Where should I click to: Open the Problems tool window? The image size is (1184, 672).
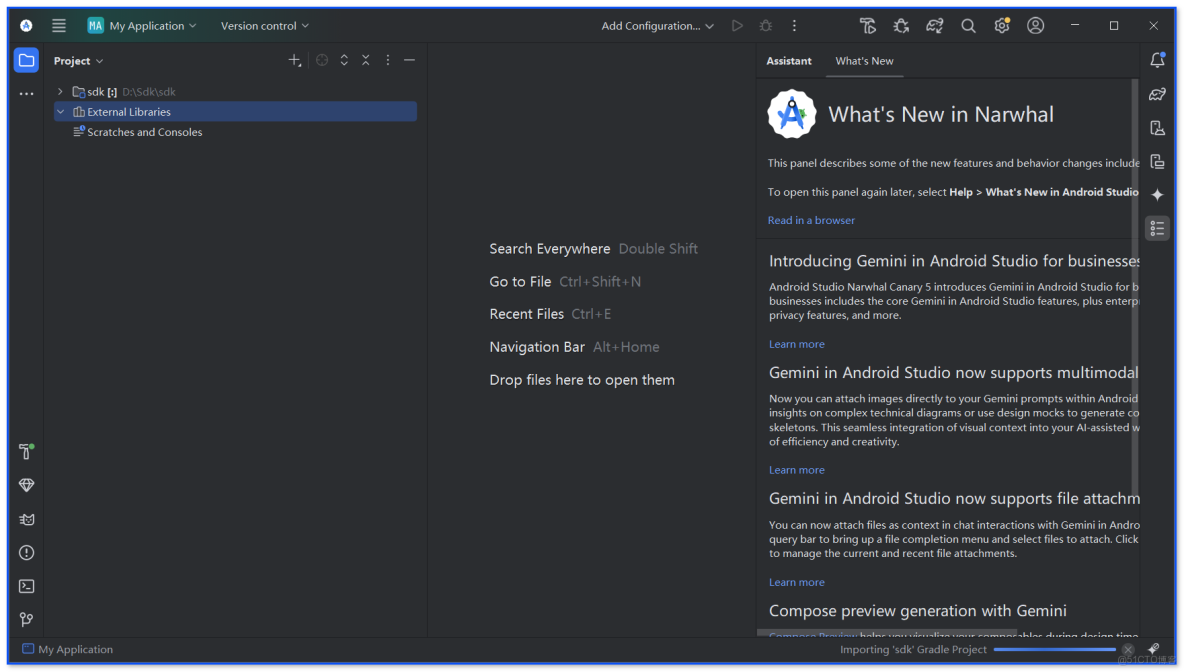(x=26, y=552)
